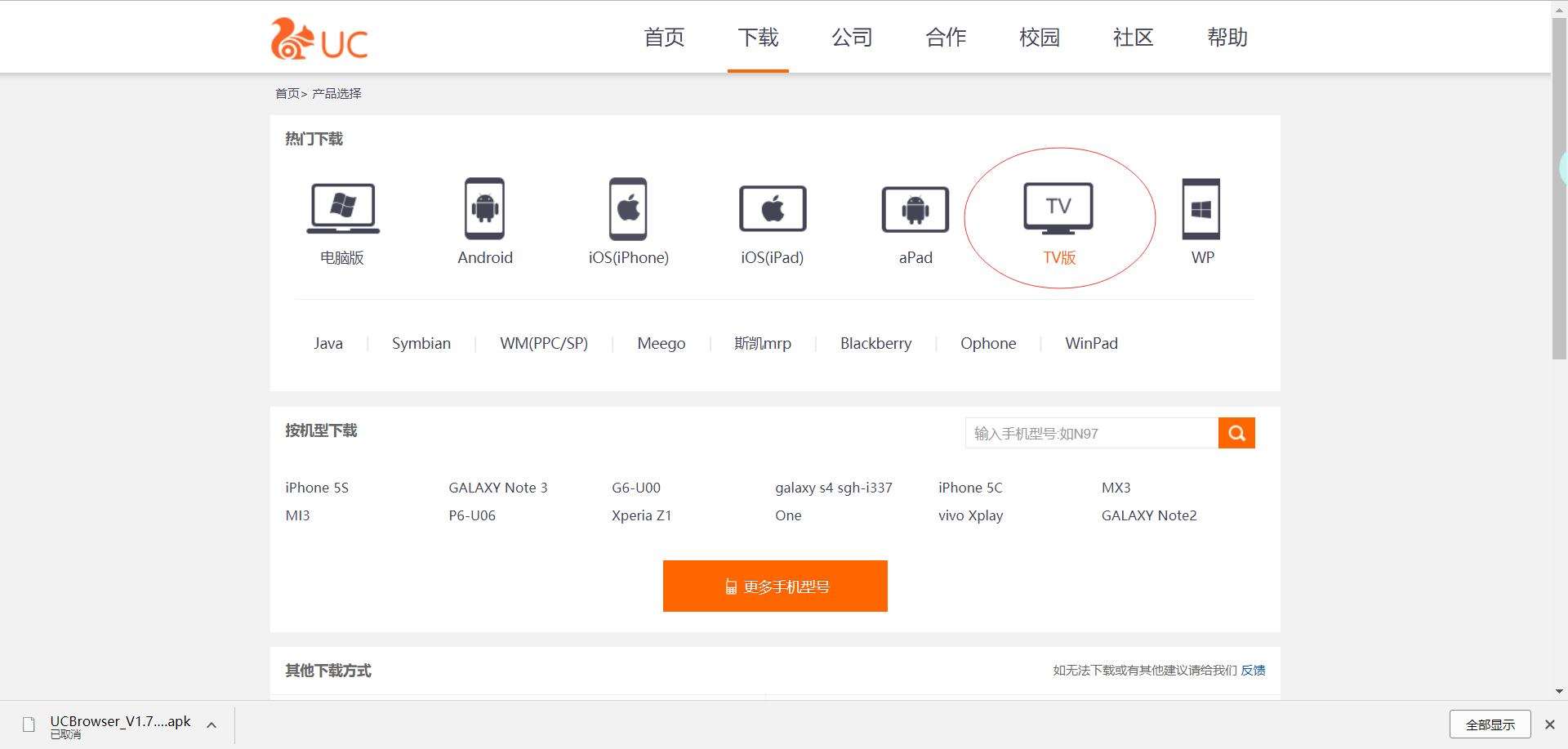
Task: Choose the WM(PPC/SP) platform link
Action: 544,344
